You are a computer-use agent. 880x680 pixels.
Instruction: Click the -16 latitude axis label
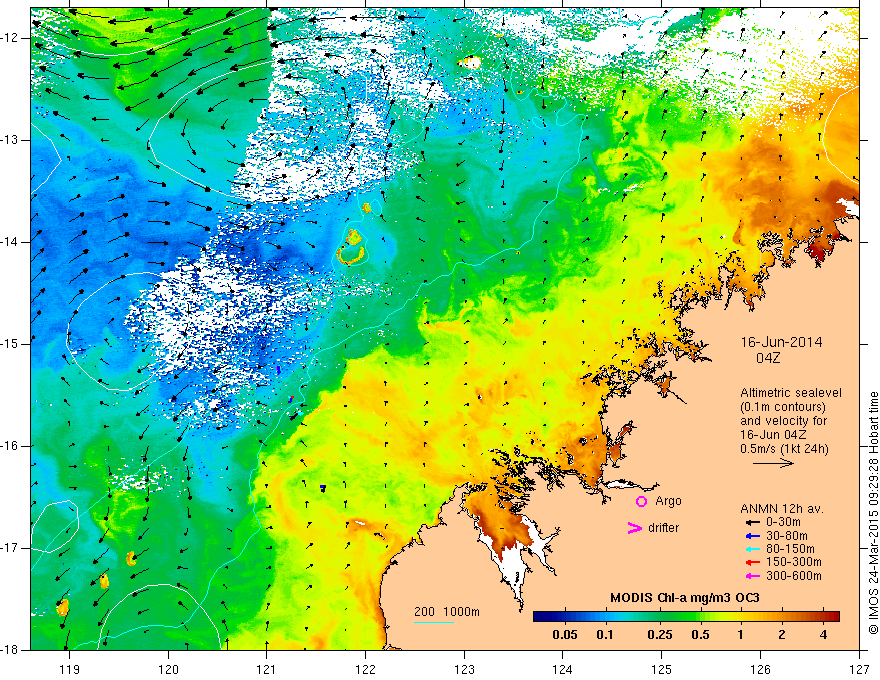(x=10, y=446)
